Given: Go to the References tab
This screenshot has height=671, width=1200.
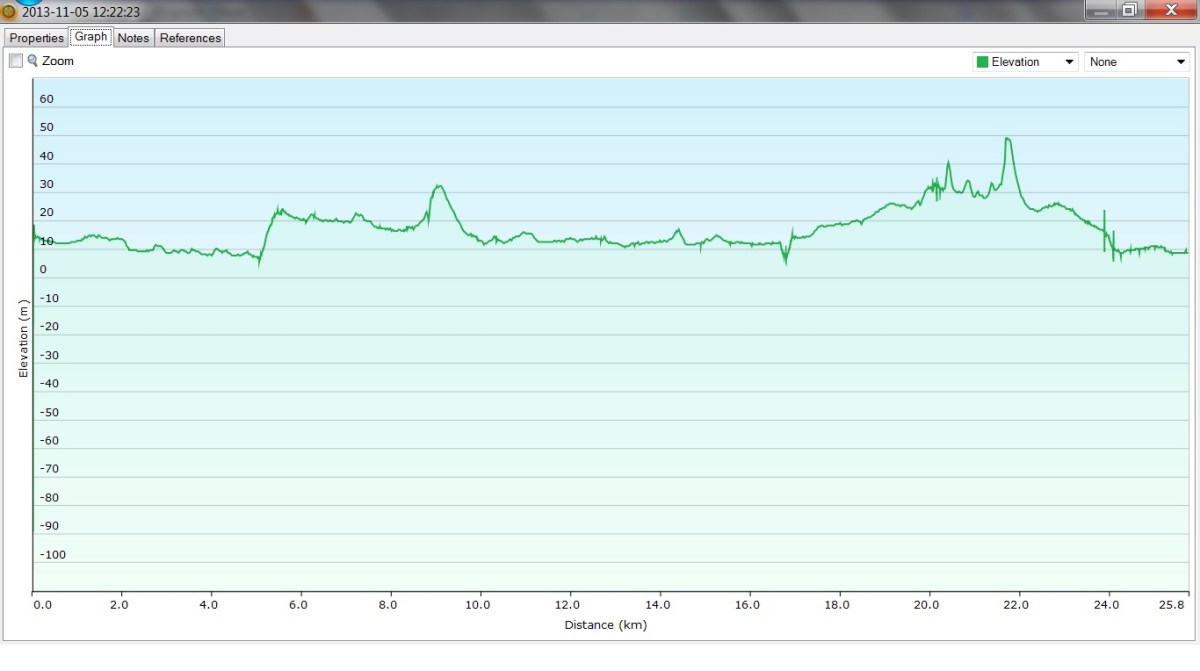Looking at the screenshot, I should [190, 38].
